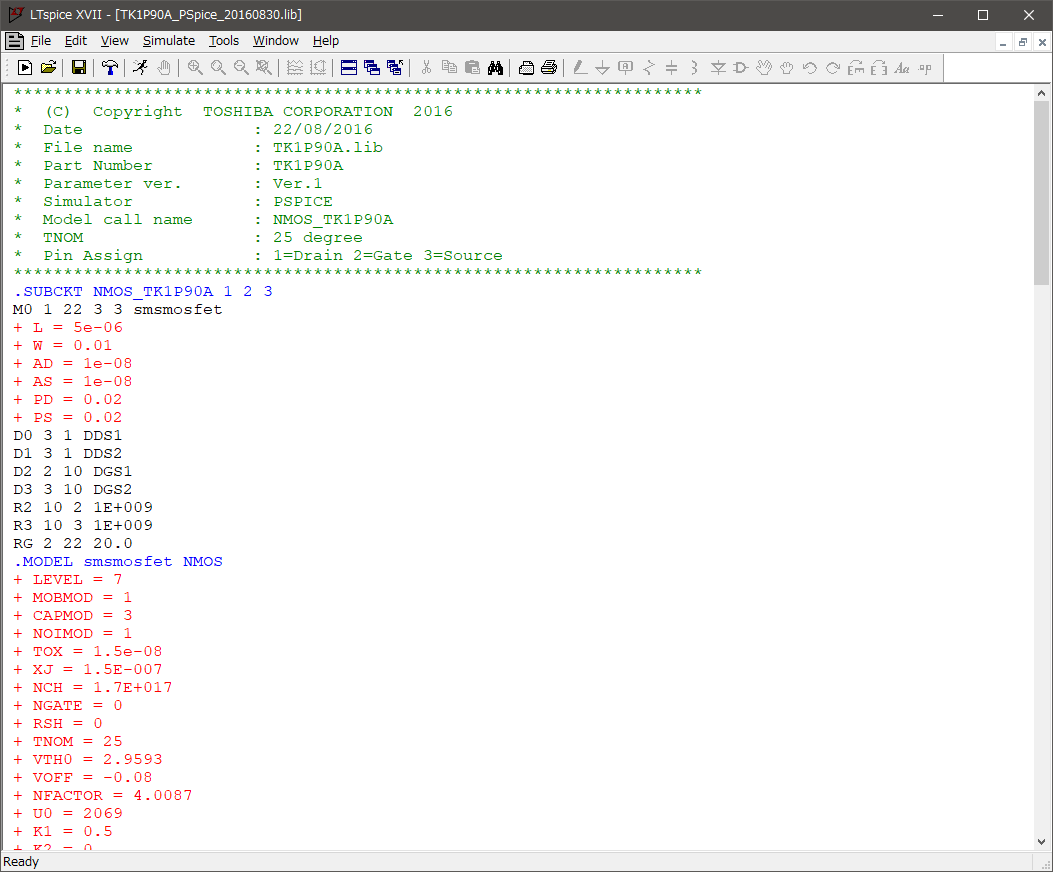The height and width of the screenshot is (872, 1053).
Task: Click the Cut scissors icon
Action: 426,67
